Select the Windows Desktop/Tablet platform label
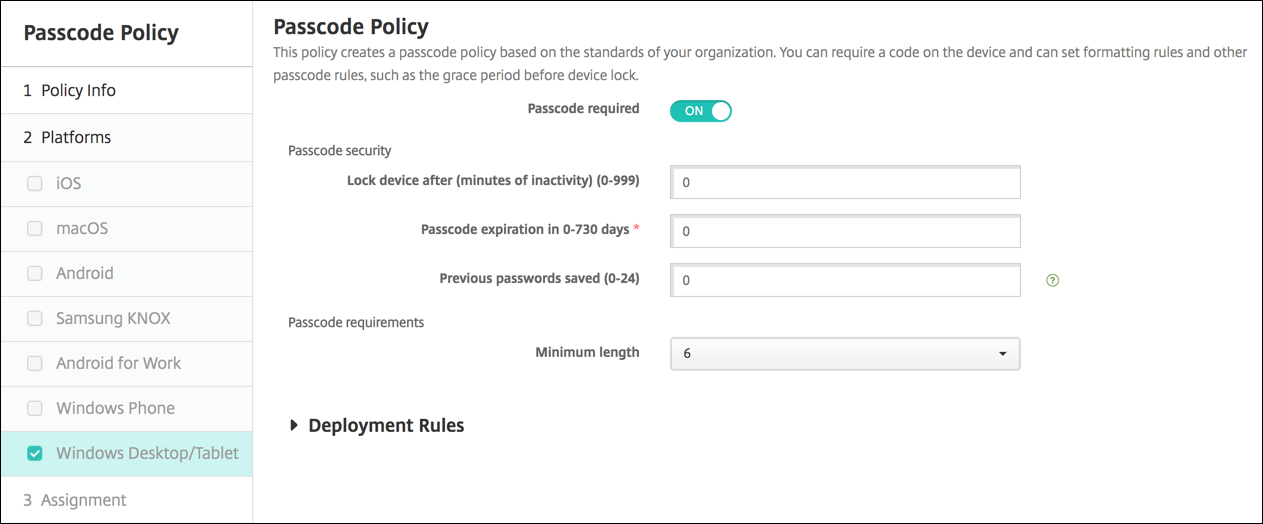This screenshot has width=1263, height=524. tap(147, 453)
